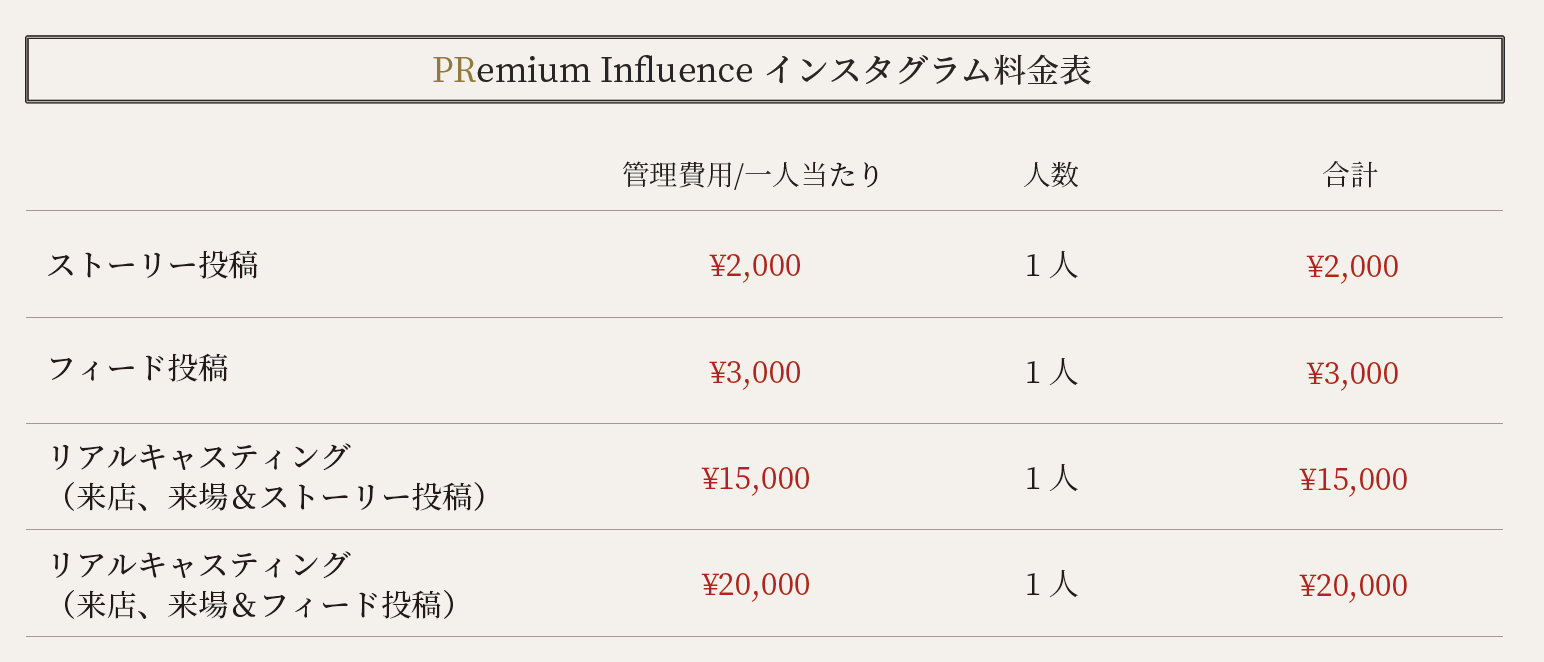Image resolution: width=1544 pixels, height=662 pixels.
Task: Click the 合計 column header
Action: [x=1350, y=175]
